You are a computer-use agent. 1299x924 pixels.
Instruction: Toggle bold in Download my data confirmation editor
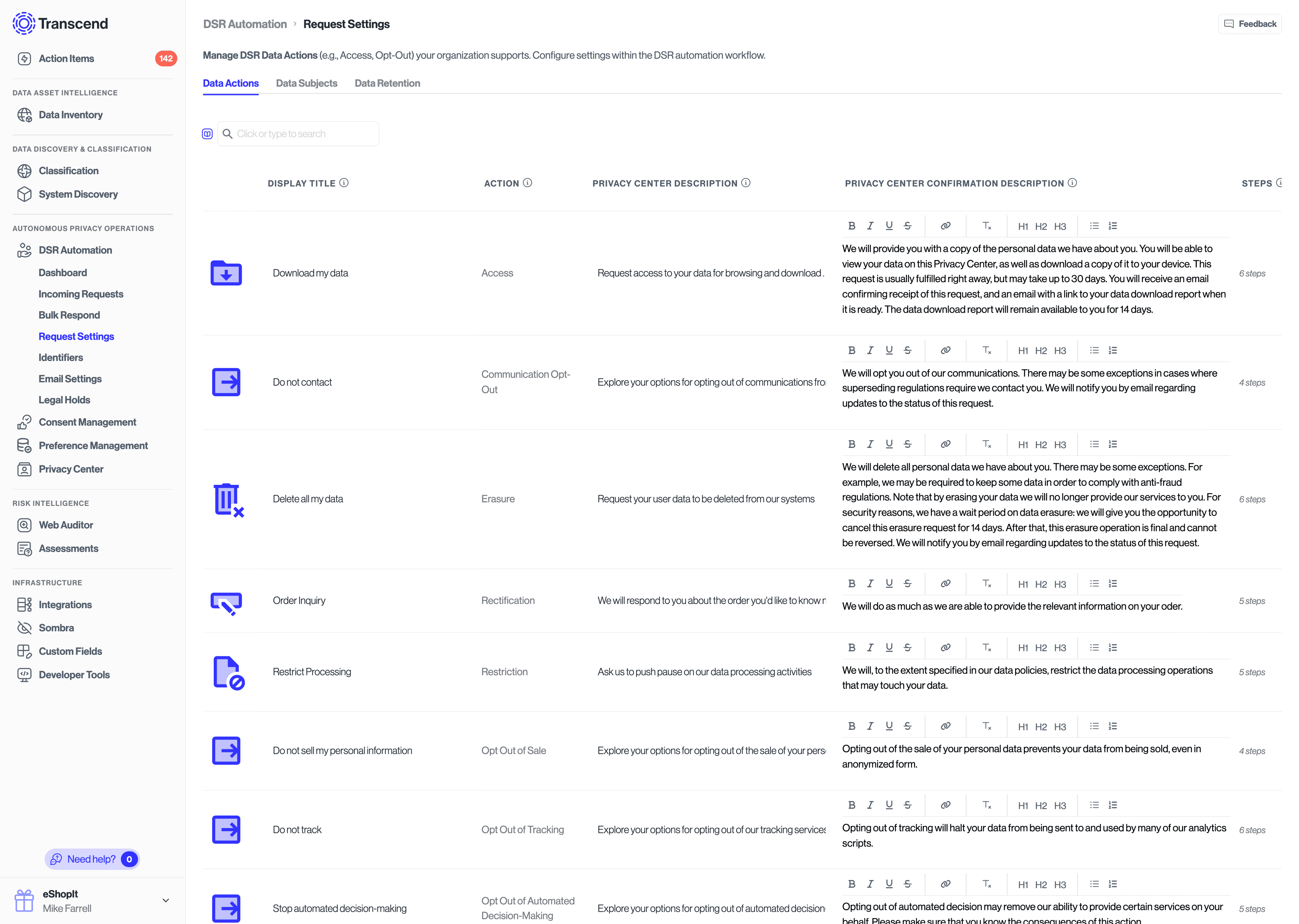pyautogui.click(x=852, y=225)
